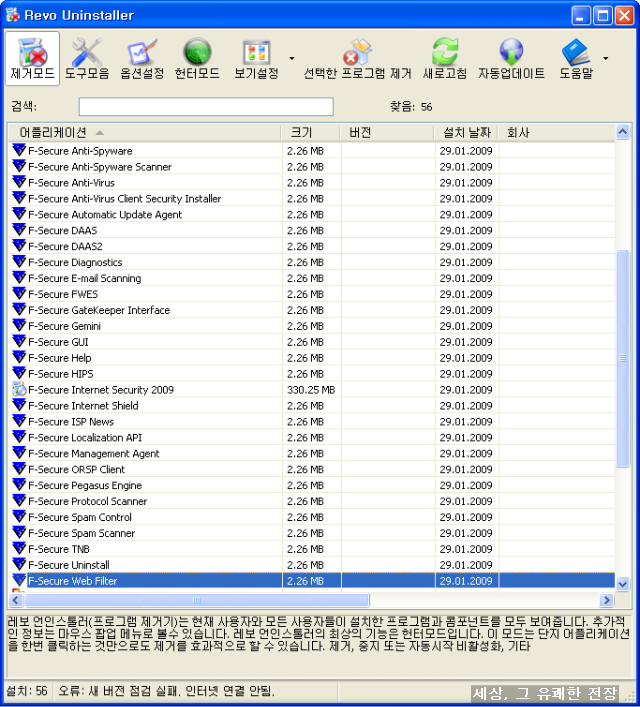The image size is (640, 707).
Task: Expand dropdown arrow next to 도움말
Action: pos(606,58)
